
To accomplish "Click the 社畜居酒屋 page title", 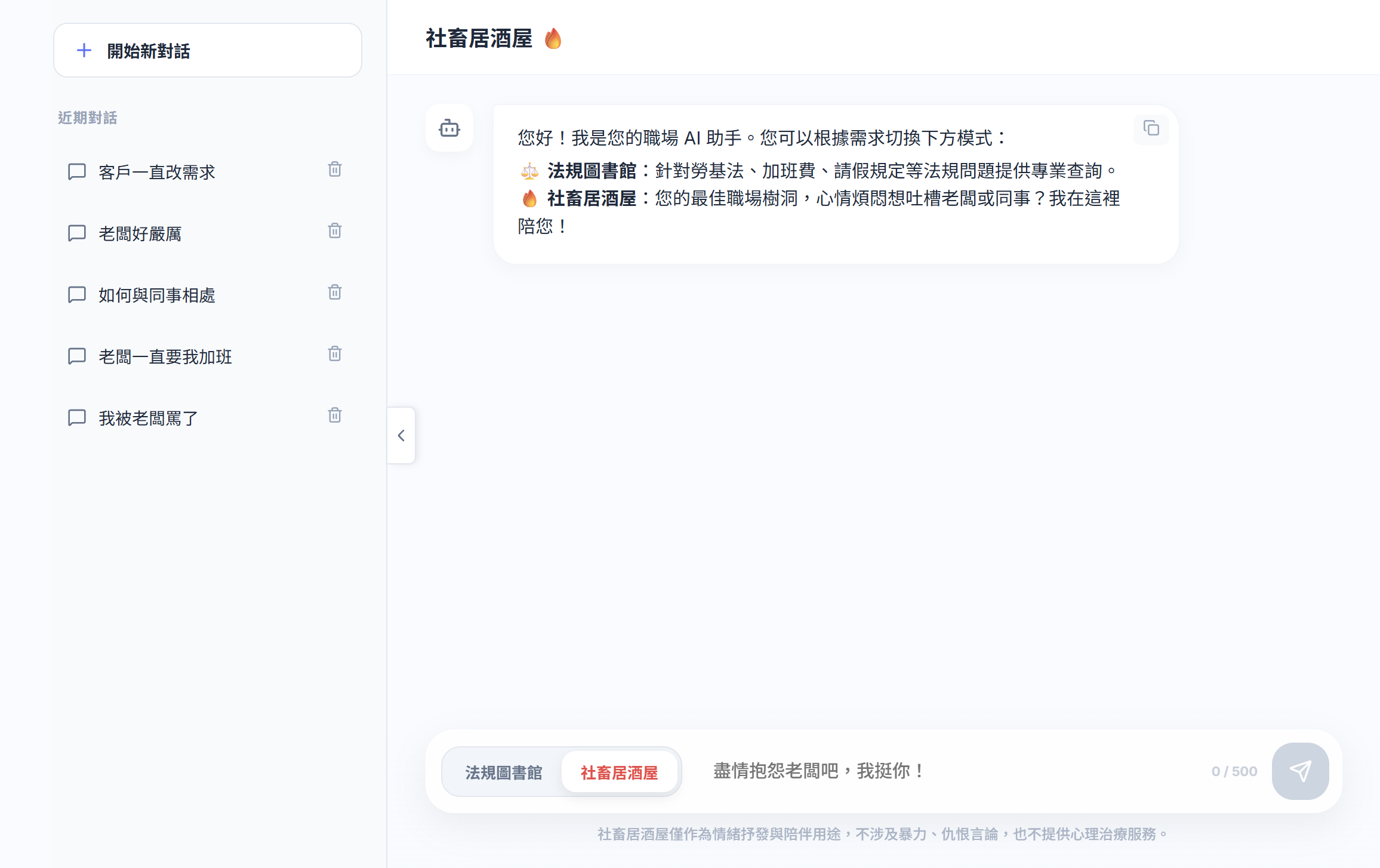I will (479, 39).
